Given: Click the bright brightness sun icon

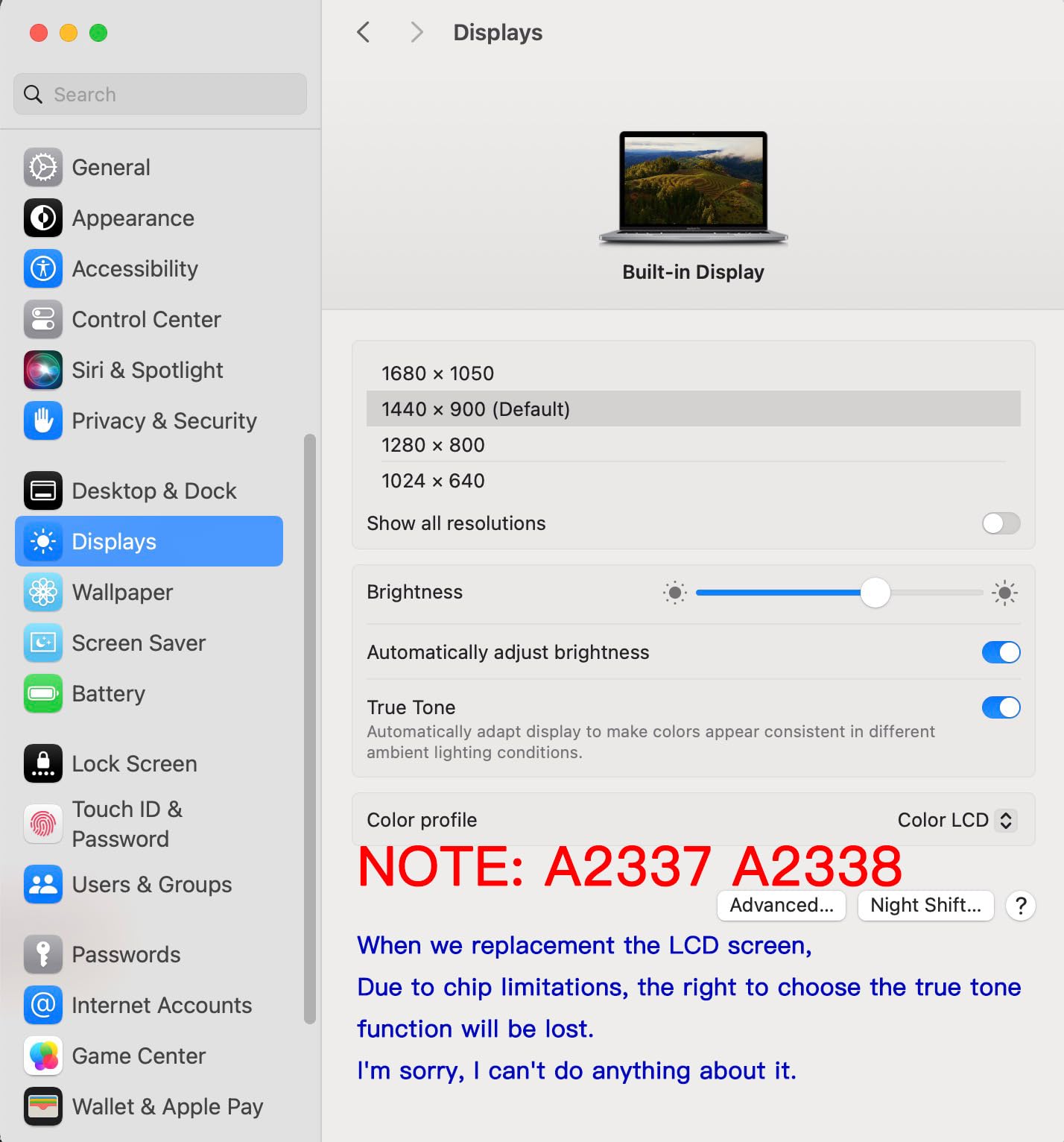Looking at the screenshot, I should pyautogui.click(x=1004, y=593).
